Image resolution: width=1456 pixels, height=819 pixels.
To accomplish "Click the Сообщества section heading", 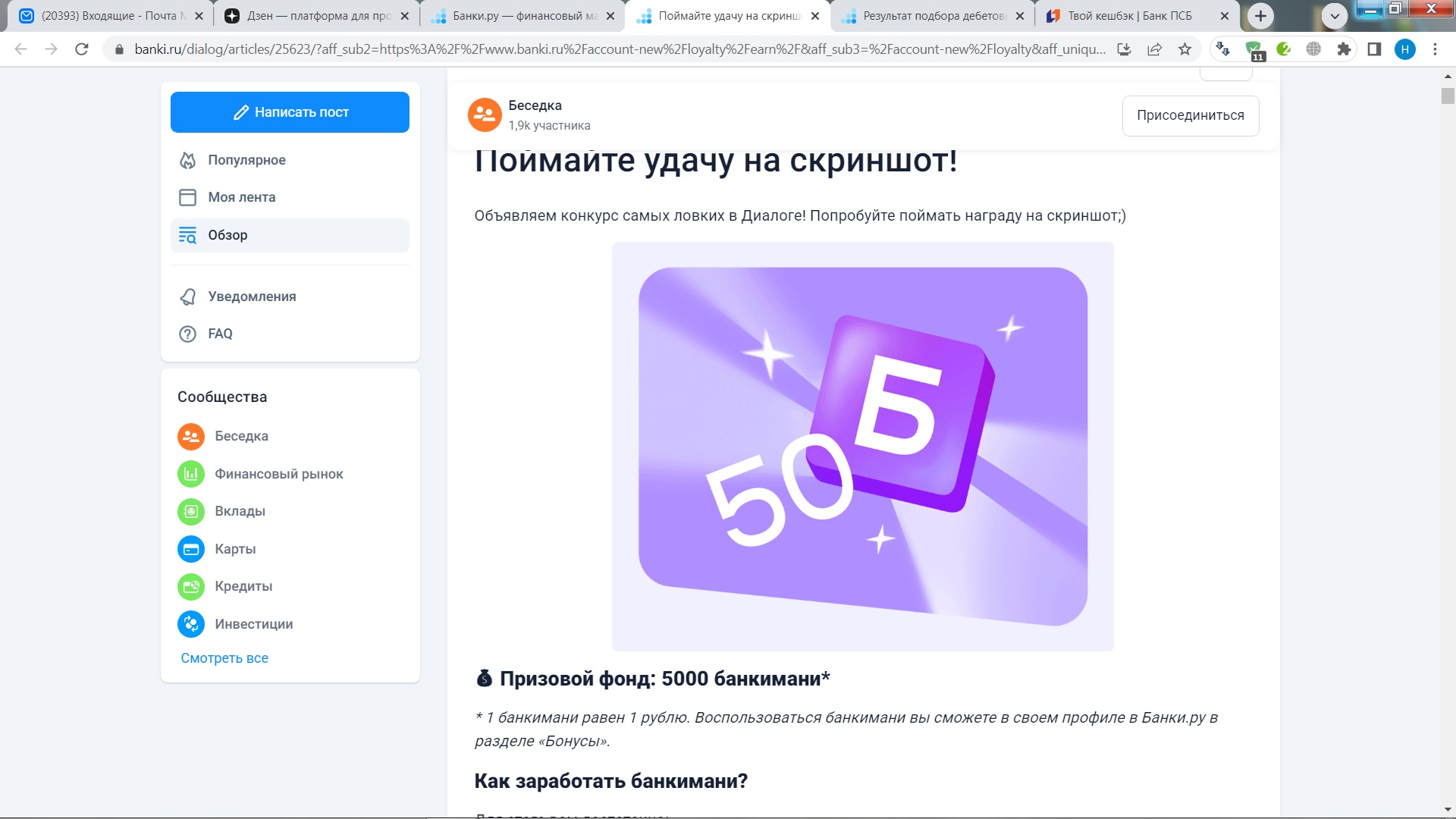I will (222, 397).
